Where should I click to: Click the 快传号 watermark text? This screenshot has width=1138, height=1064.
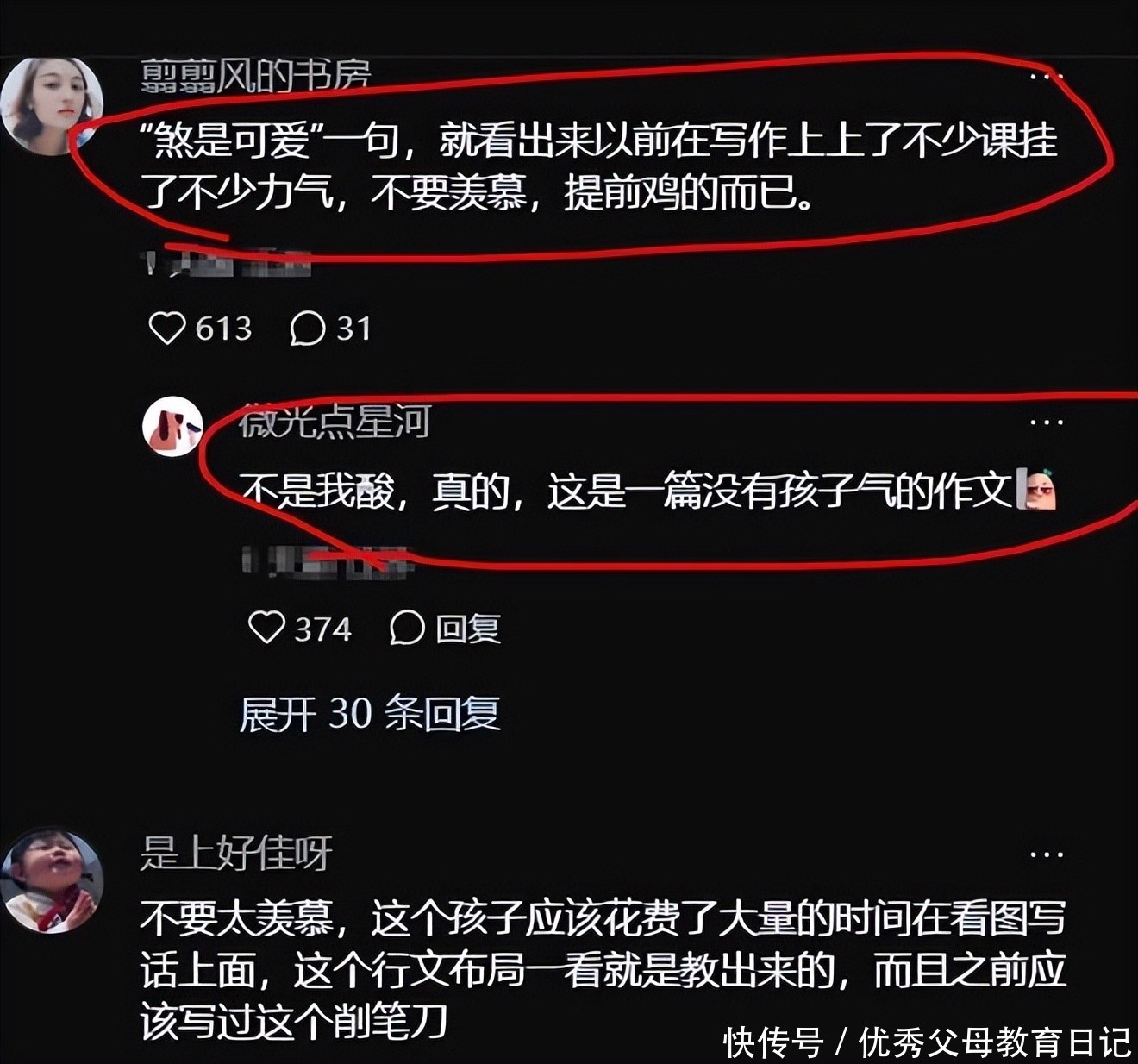point(773,1042)
